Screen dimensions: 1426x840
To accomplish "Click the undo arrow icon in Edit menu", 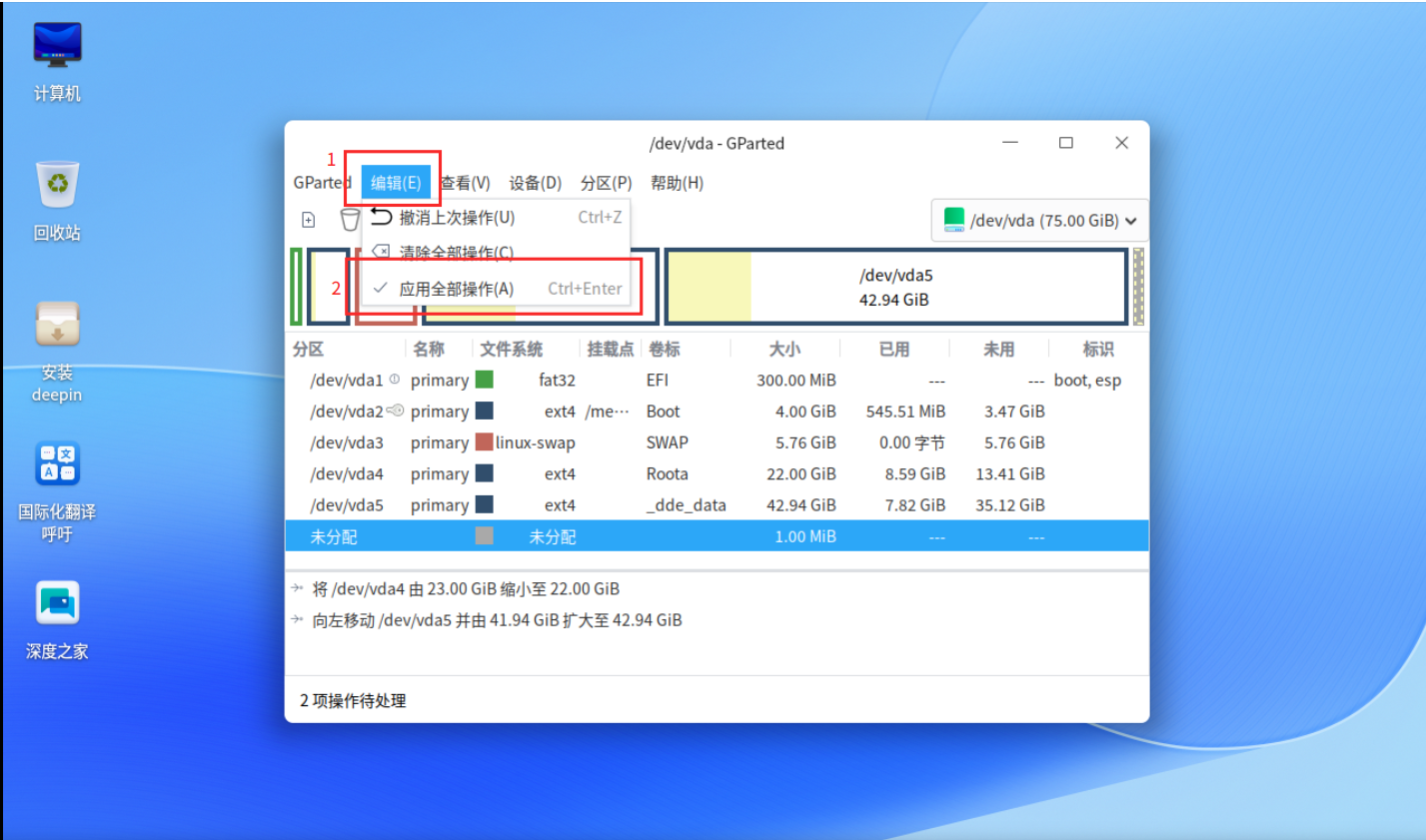I will tap(381, 216).
